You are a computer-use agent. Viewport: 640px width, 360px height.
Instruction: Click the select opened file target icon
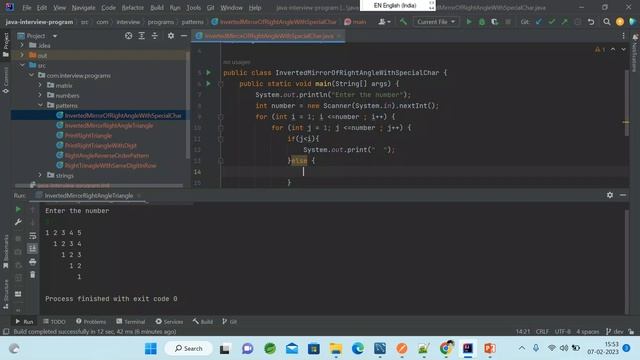pos(129,36)
